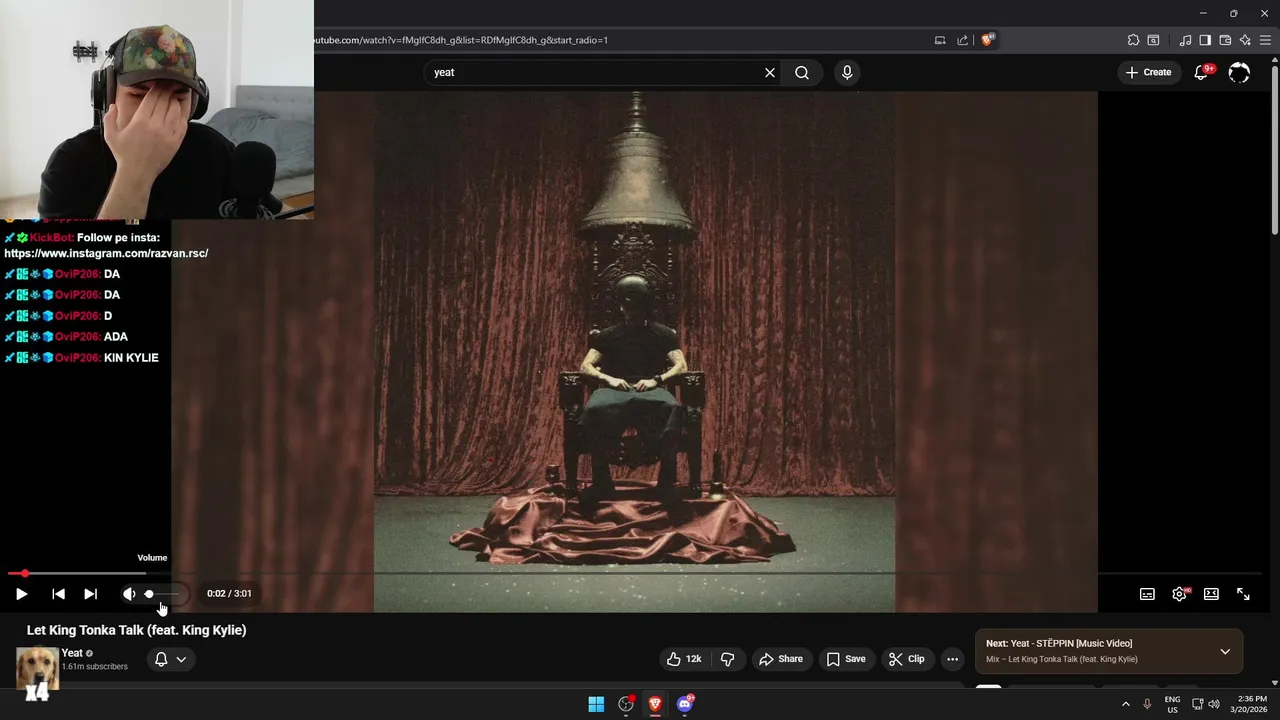
Task: Switch to theater mode
Action: [x=1211, y=594]
